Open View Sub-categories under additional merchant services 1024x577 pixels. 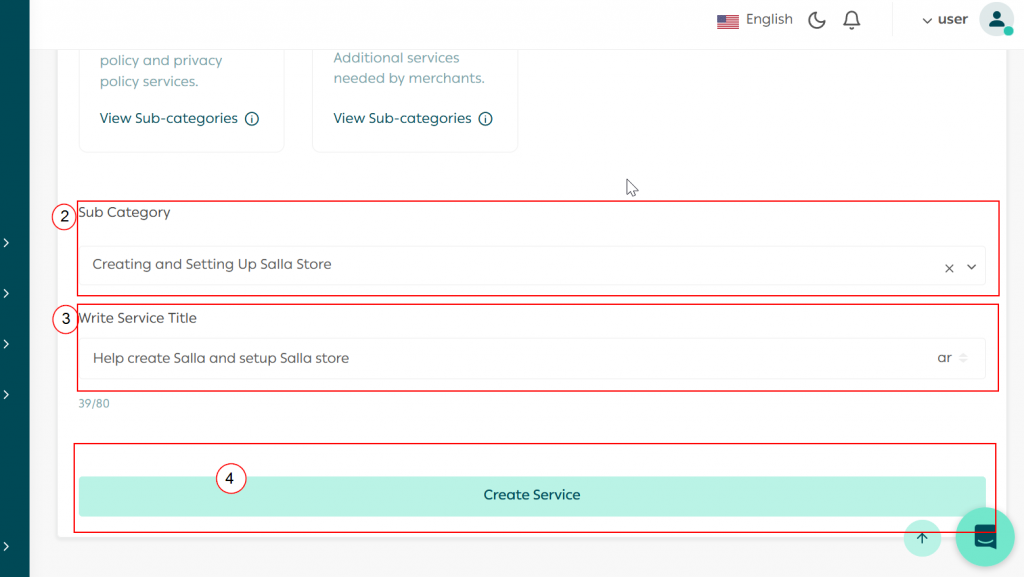[x=402, y=118]
